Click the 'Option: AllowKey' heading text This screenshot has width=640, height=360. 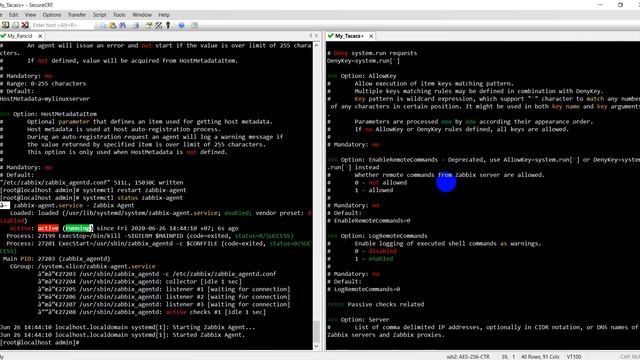[369, 76]
